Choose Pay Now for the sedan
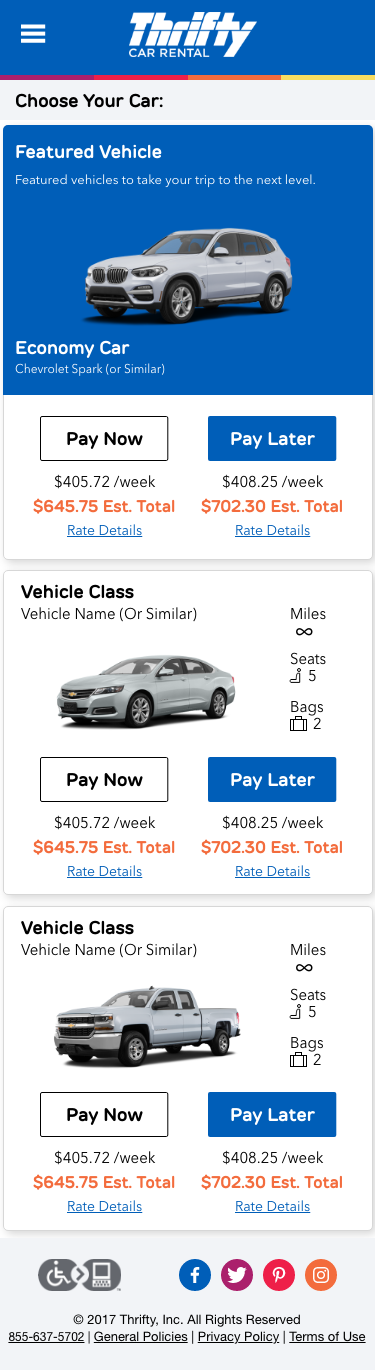Viewport: 375px width, 1370px height. (x=104, y=780)
